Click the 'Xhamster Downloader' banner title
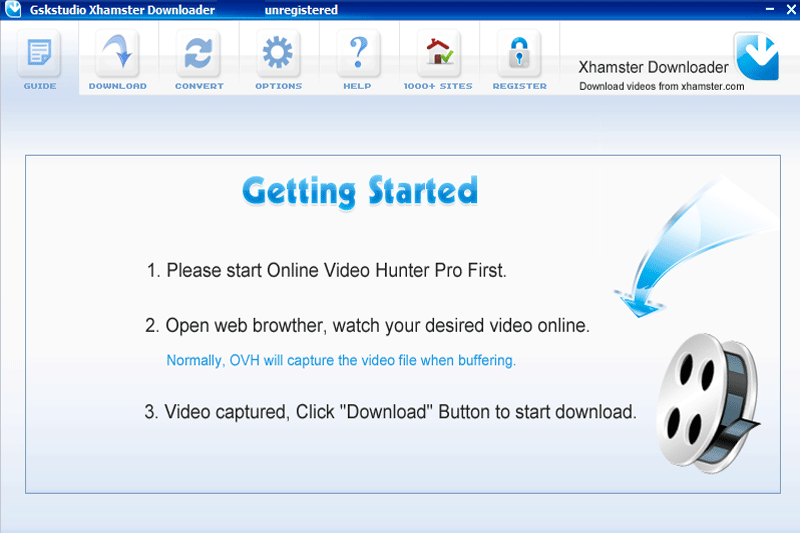 tap(654, 67)
